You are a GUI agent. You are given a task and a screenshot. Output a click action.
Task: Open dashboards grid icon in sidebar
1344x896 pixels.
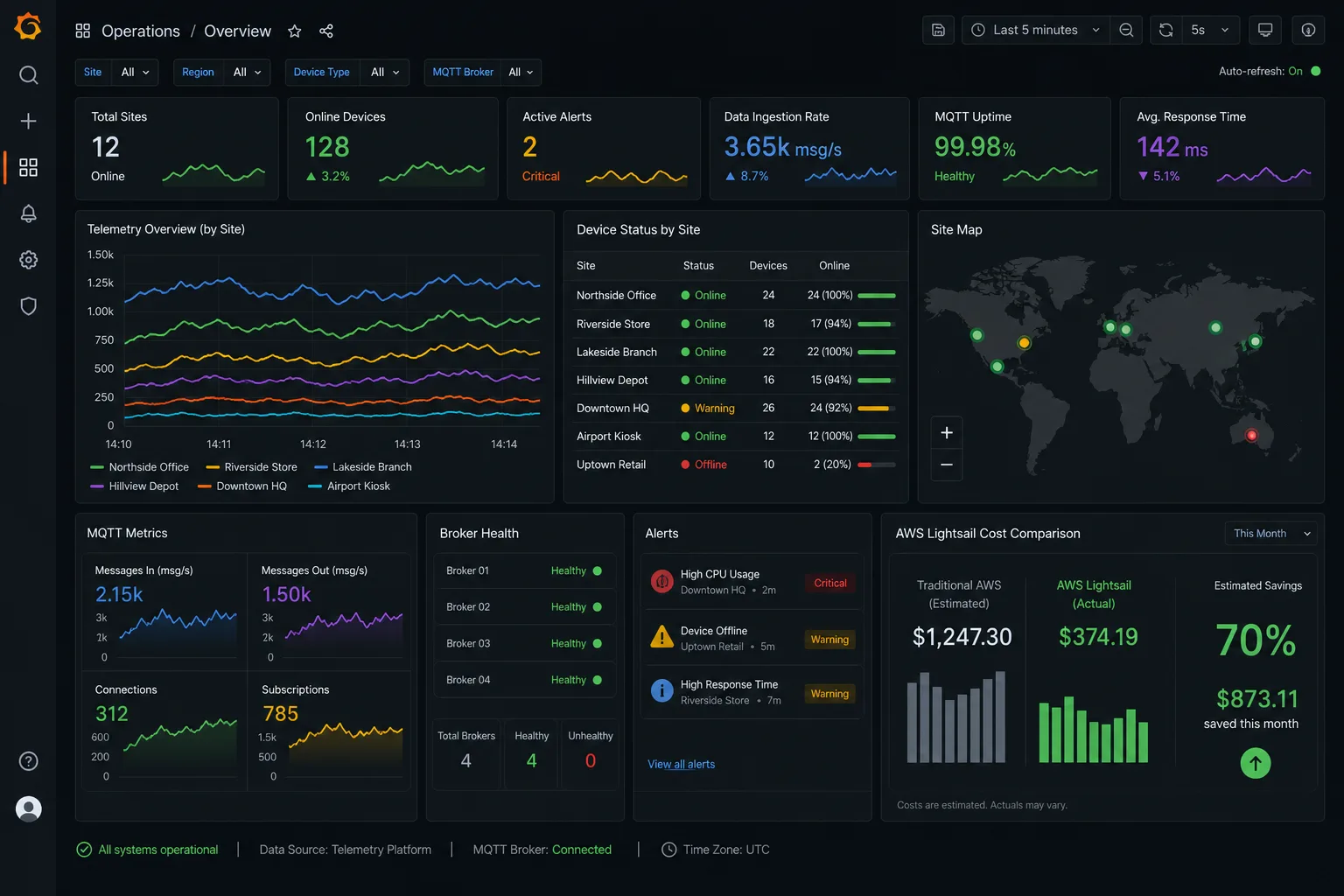coord(28,167)
